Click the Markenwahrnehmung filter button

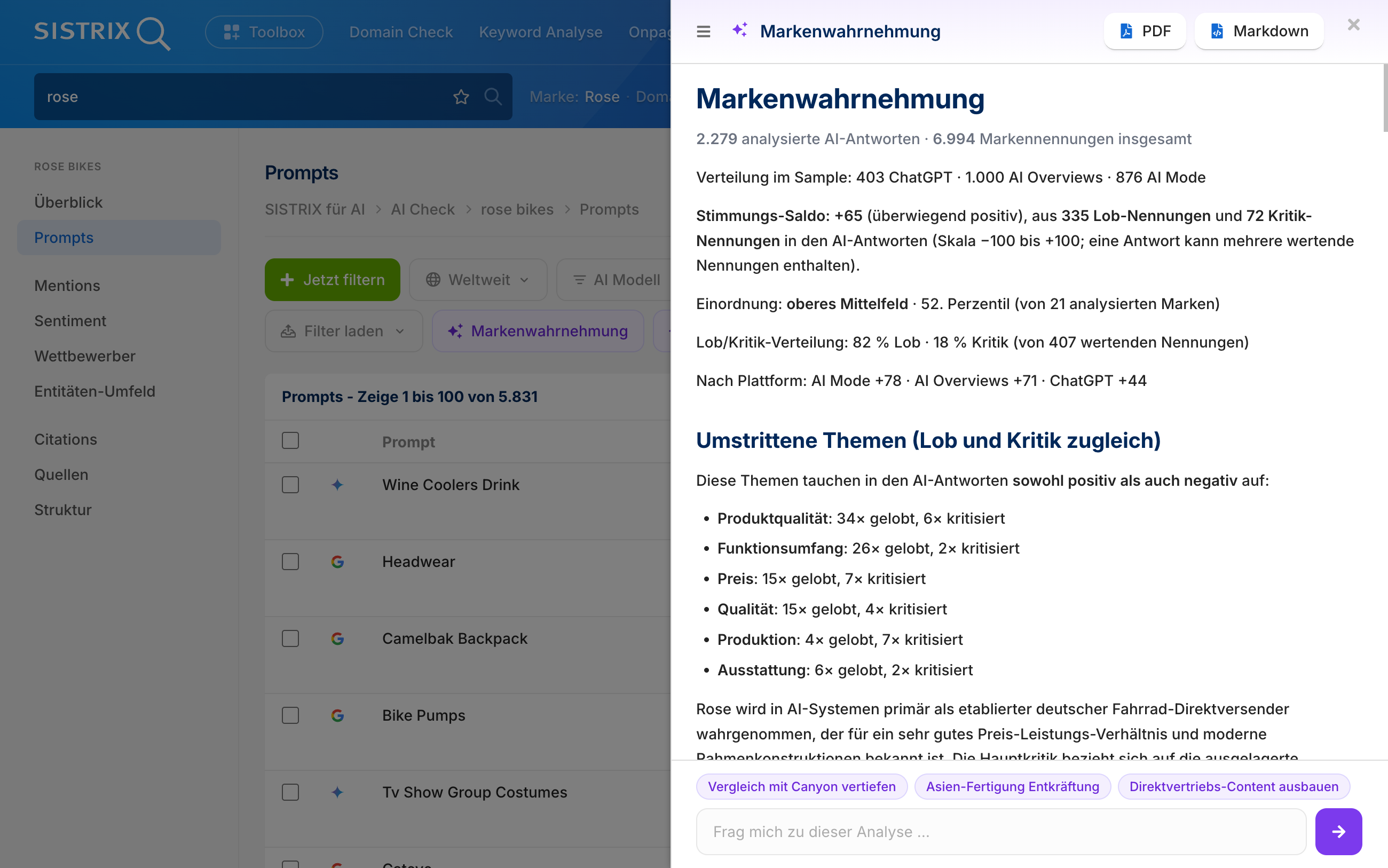538,332
